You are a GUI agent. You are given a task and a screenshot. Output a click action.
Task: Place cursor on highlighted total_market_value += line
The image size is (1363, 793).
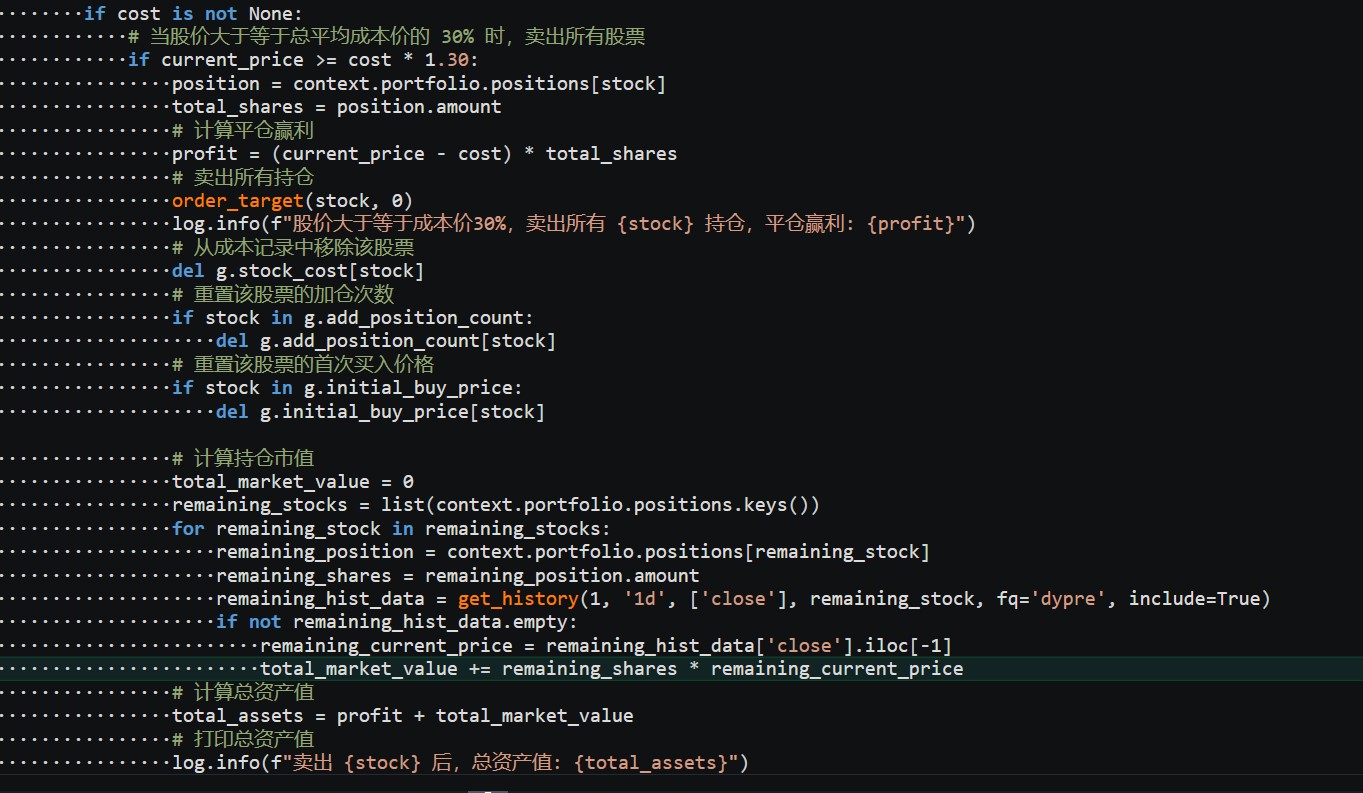(611, 669)
